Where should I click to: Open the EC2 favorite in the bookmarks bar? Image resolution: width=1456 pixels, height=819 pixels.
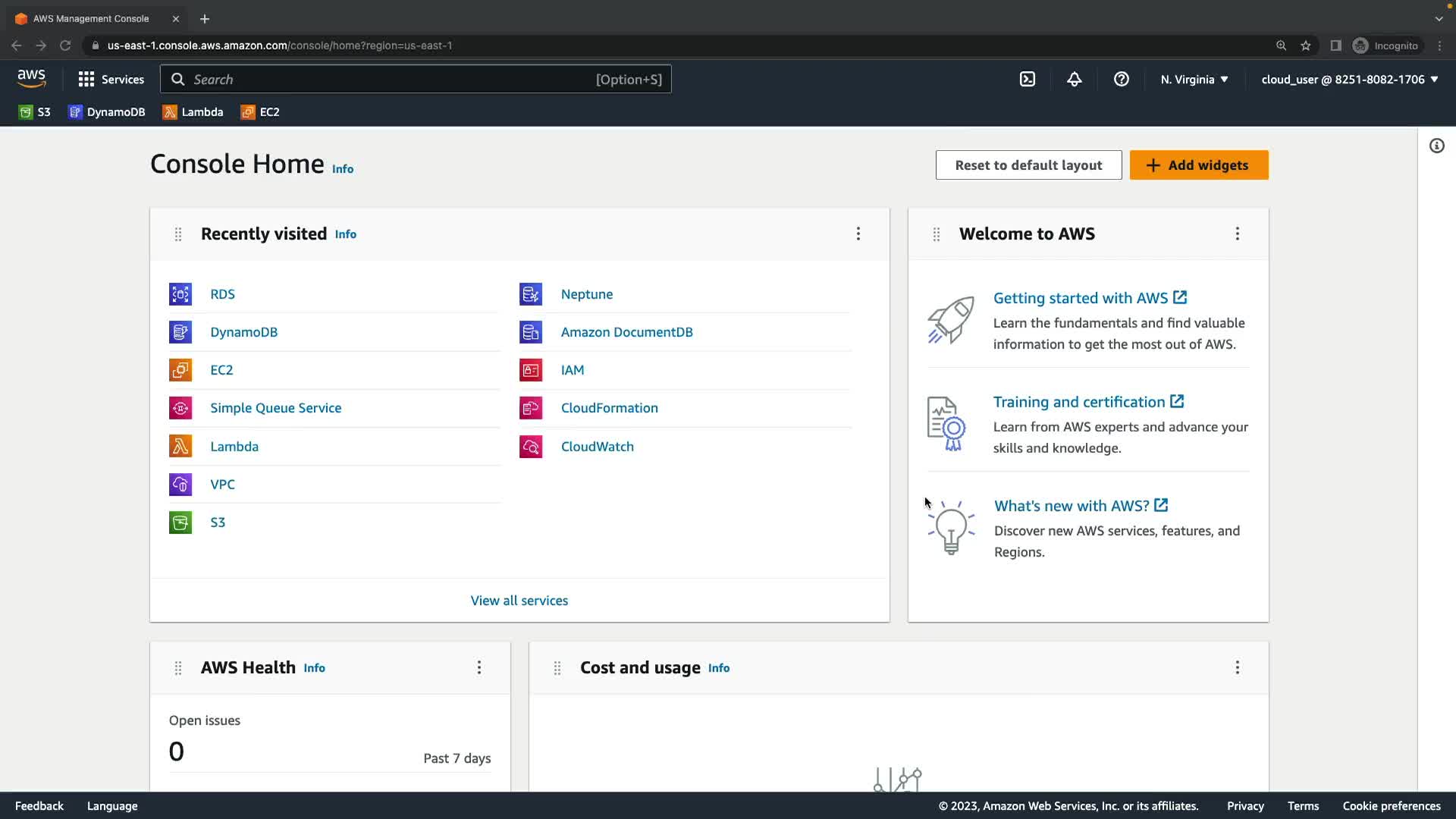[260, 112]
